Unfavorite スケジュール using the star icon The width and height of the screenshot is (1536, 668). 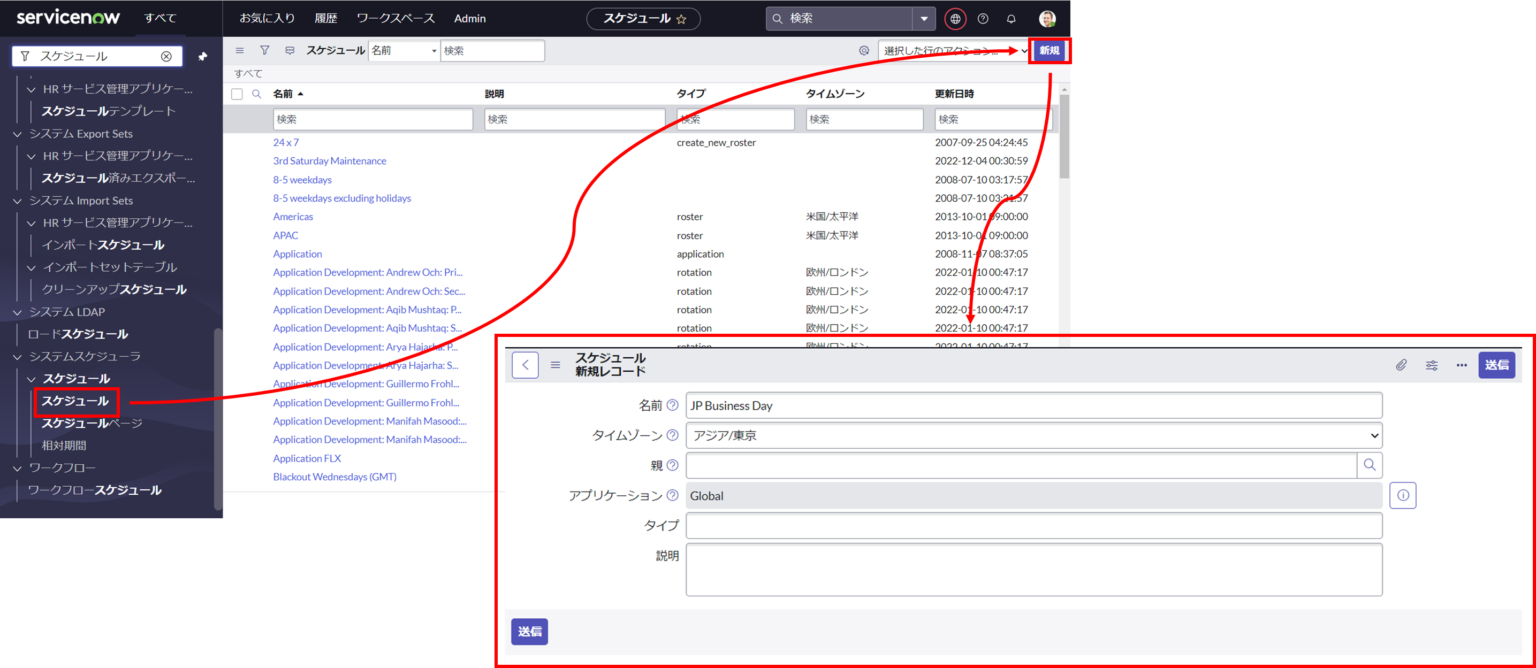coord(681,18)
